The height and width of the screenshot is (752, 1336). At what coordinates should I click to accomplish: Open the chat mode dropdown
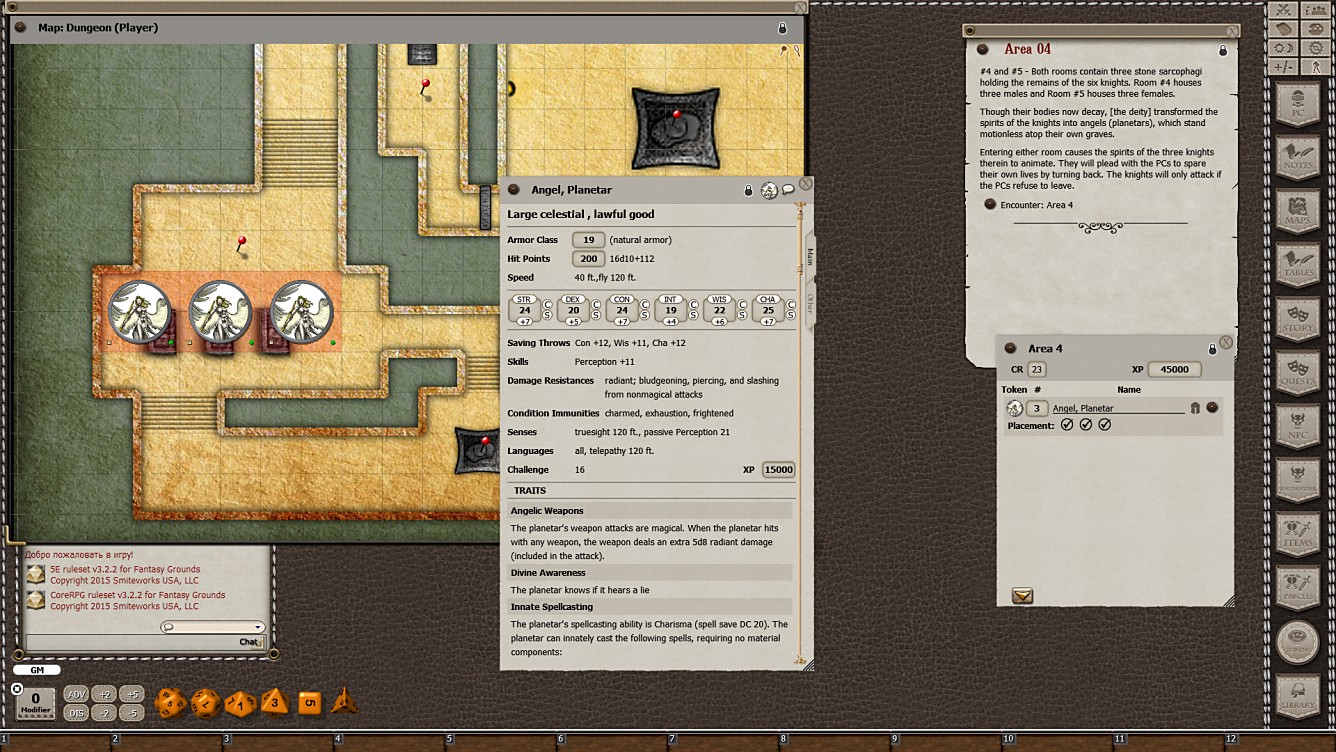click(x=258, y=628)
